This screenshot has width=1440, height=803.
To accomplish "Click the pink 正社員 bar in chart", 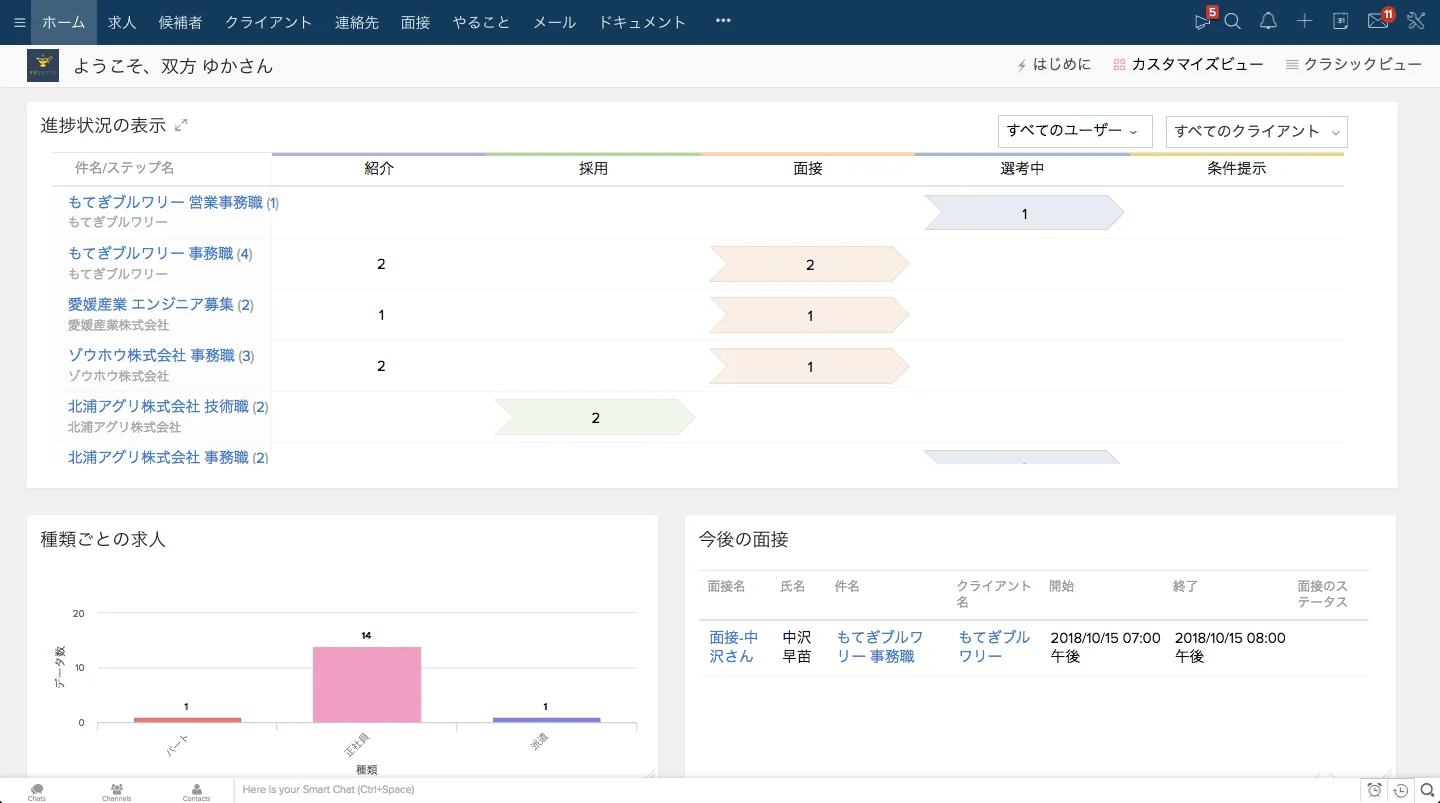I will [x=366, y=684].
